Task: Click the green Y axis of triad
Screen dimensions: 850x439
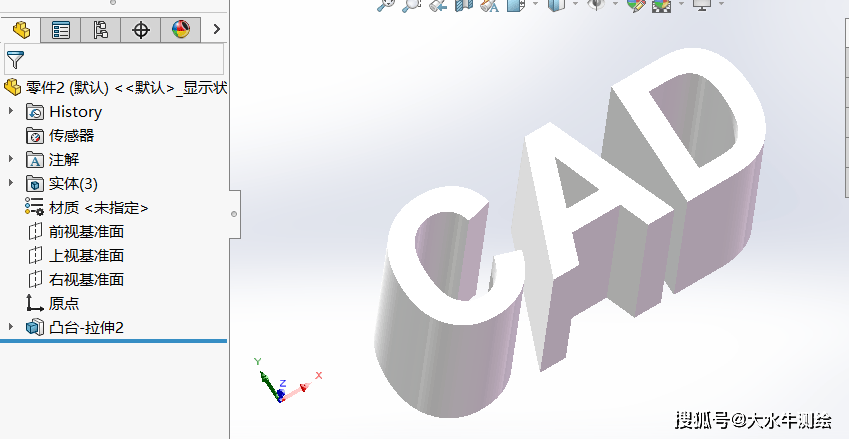Action: (x=268, y=382)
